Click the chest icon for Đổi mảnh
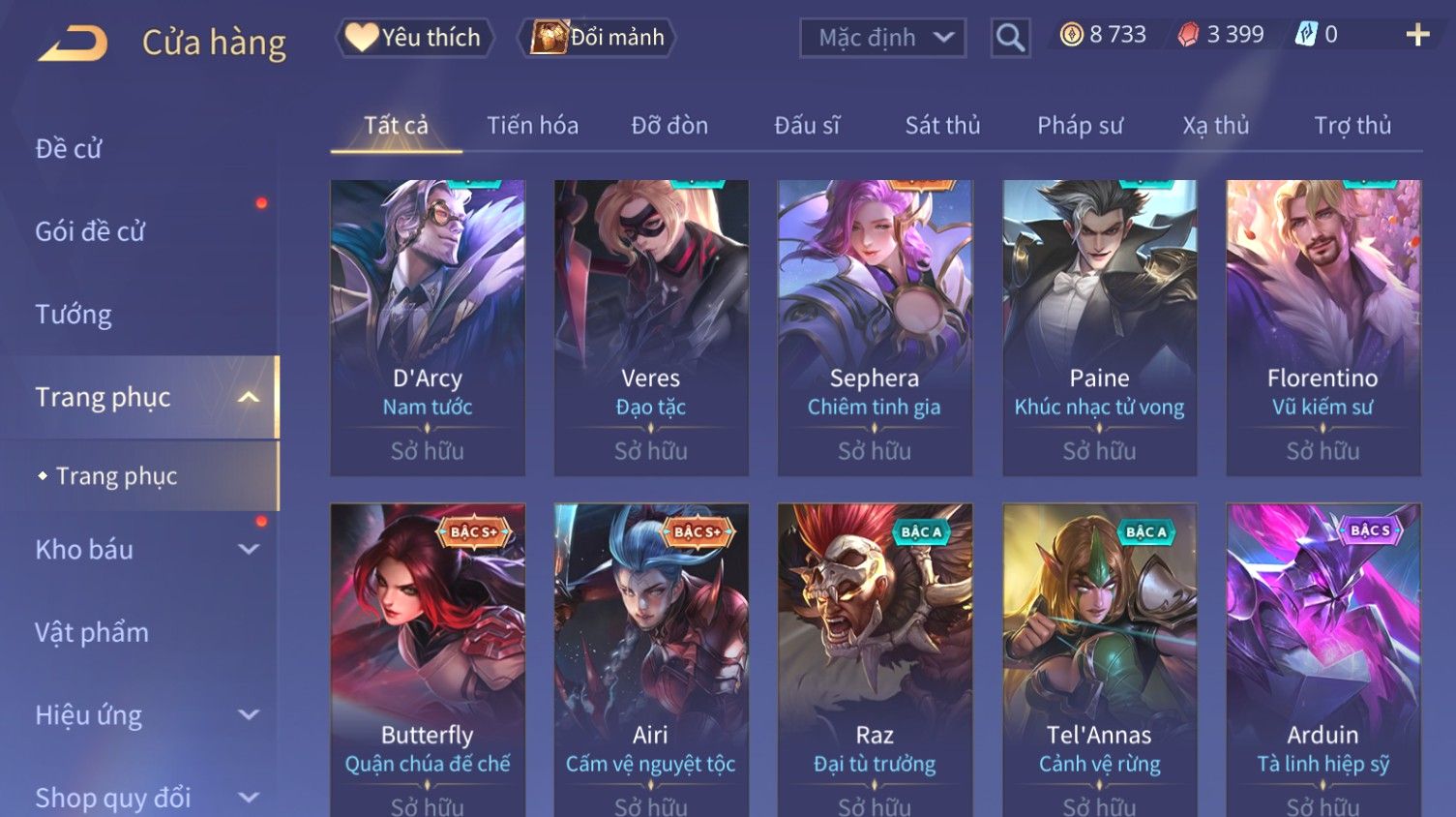The width and height of the screenshot is (1456, 817). click(548, 38)
